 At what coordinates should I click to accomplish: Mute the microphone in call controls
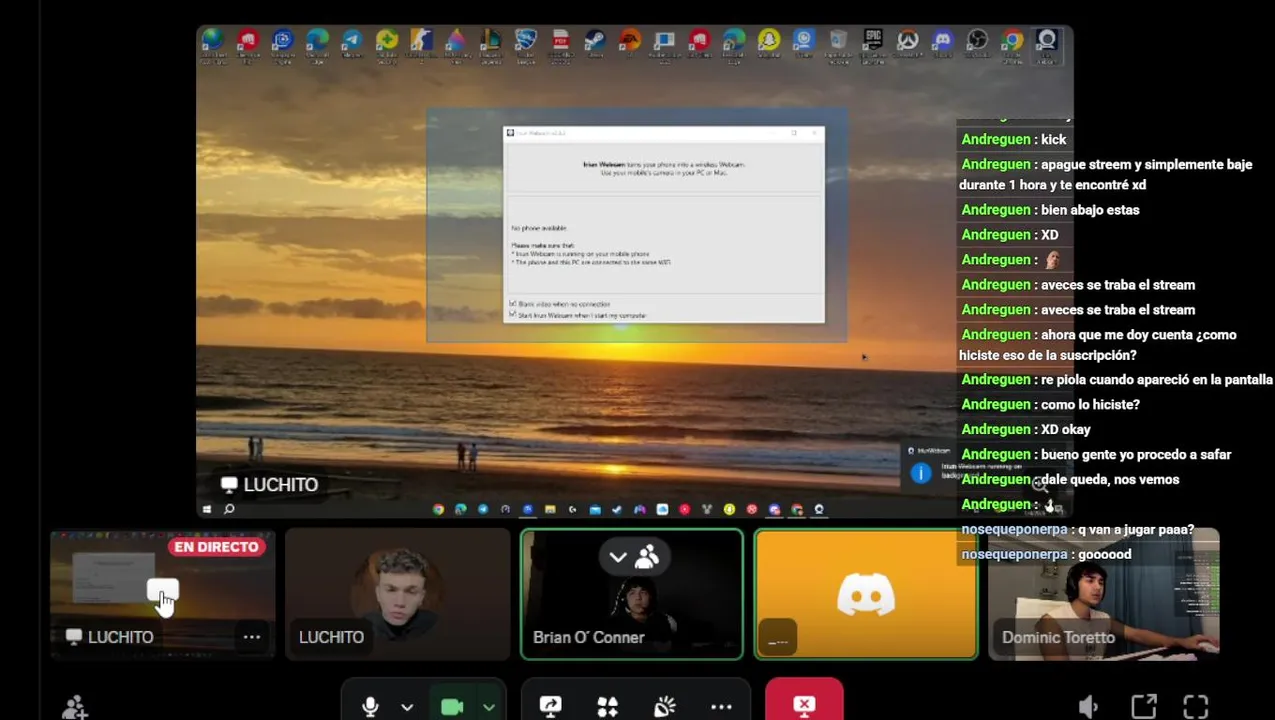point(370,706)
